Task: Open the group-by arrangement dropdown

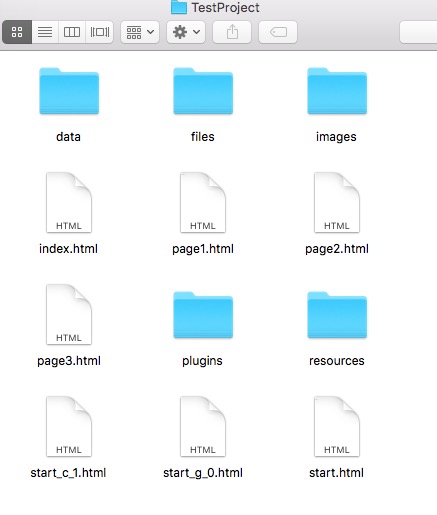Action: click(x=140, y=32)
